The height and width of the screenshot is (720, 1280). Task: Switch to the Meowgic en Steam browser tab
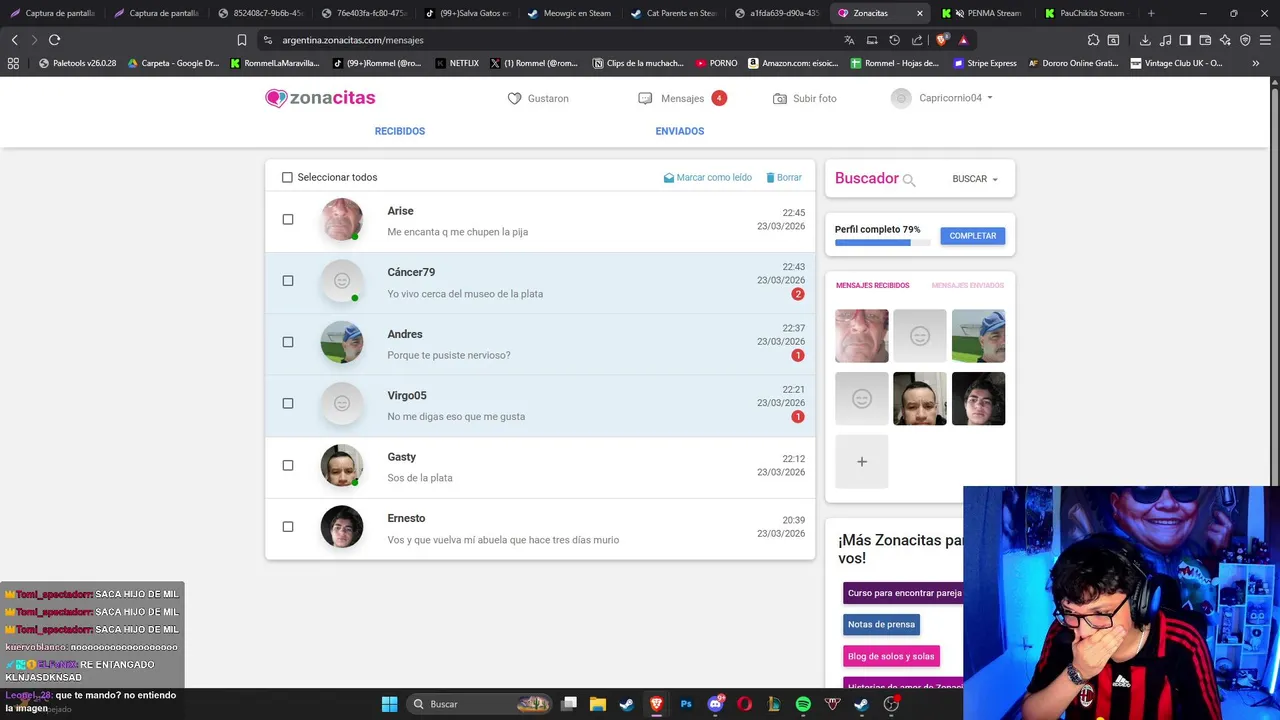pos(570,13)
